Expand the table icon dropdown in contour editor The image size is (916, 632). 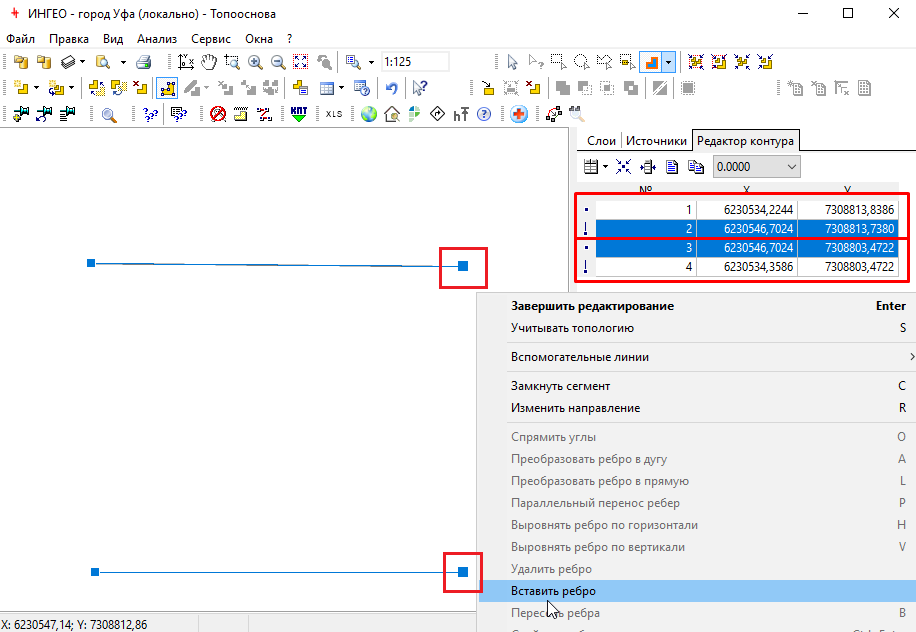click(605, 167)
